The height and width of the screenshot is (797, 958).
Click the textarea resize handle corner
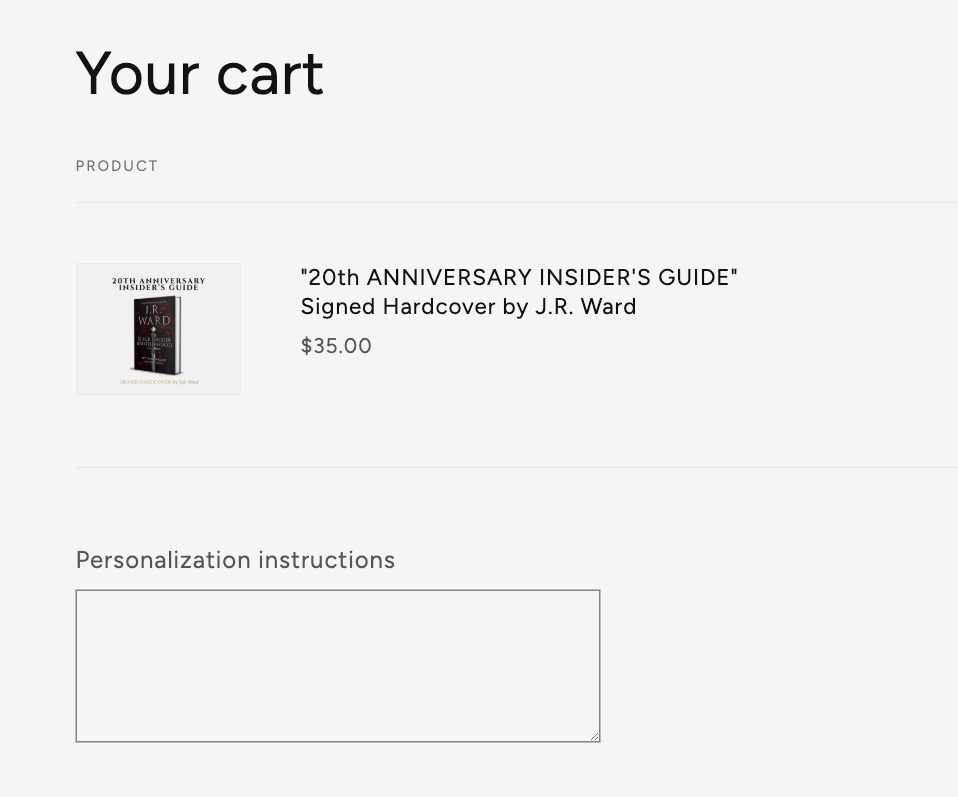594,736
